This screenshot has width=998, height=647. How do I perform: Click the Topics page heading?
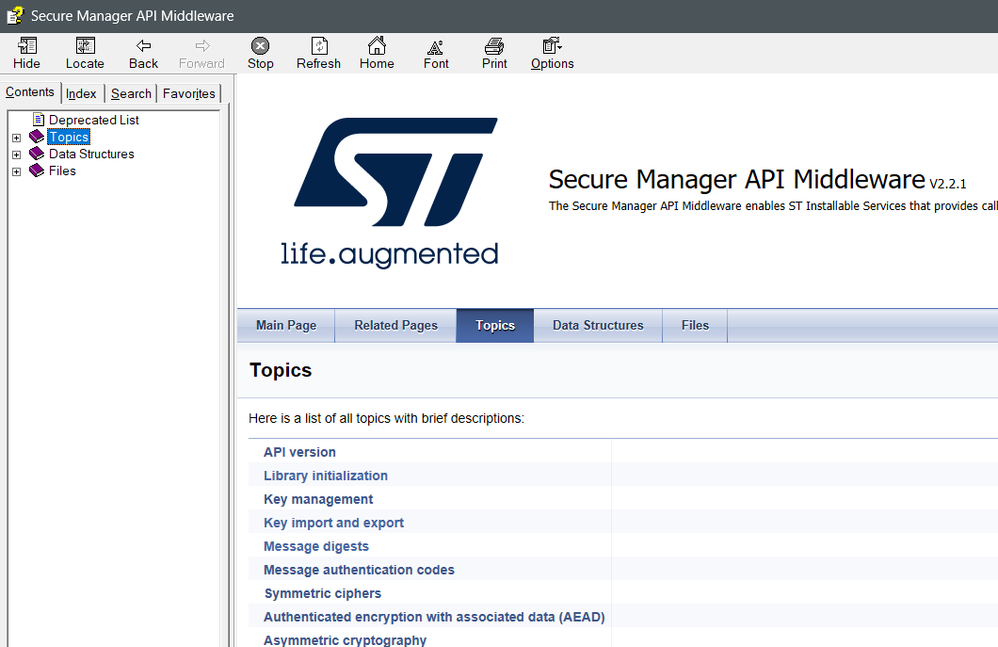[x=281, y=370]
